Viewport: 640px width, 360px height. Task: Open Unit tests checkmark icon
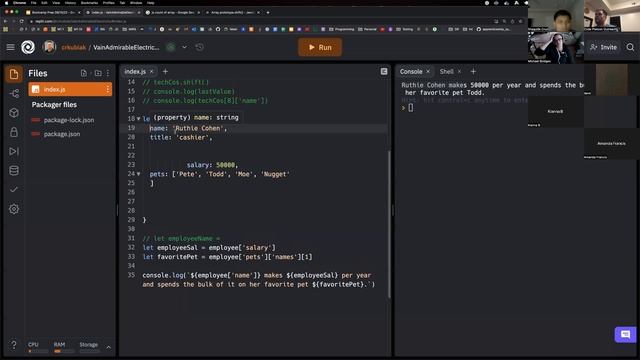coord(14,189)
